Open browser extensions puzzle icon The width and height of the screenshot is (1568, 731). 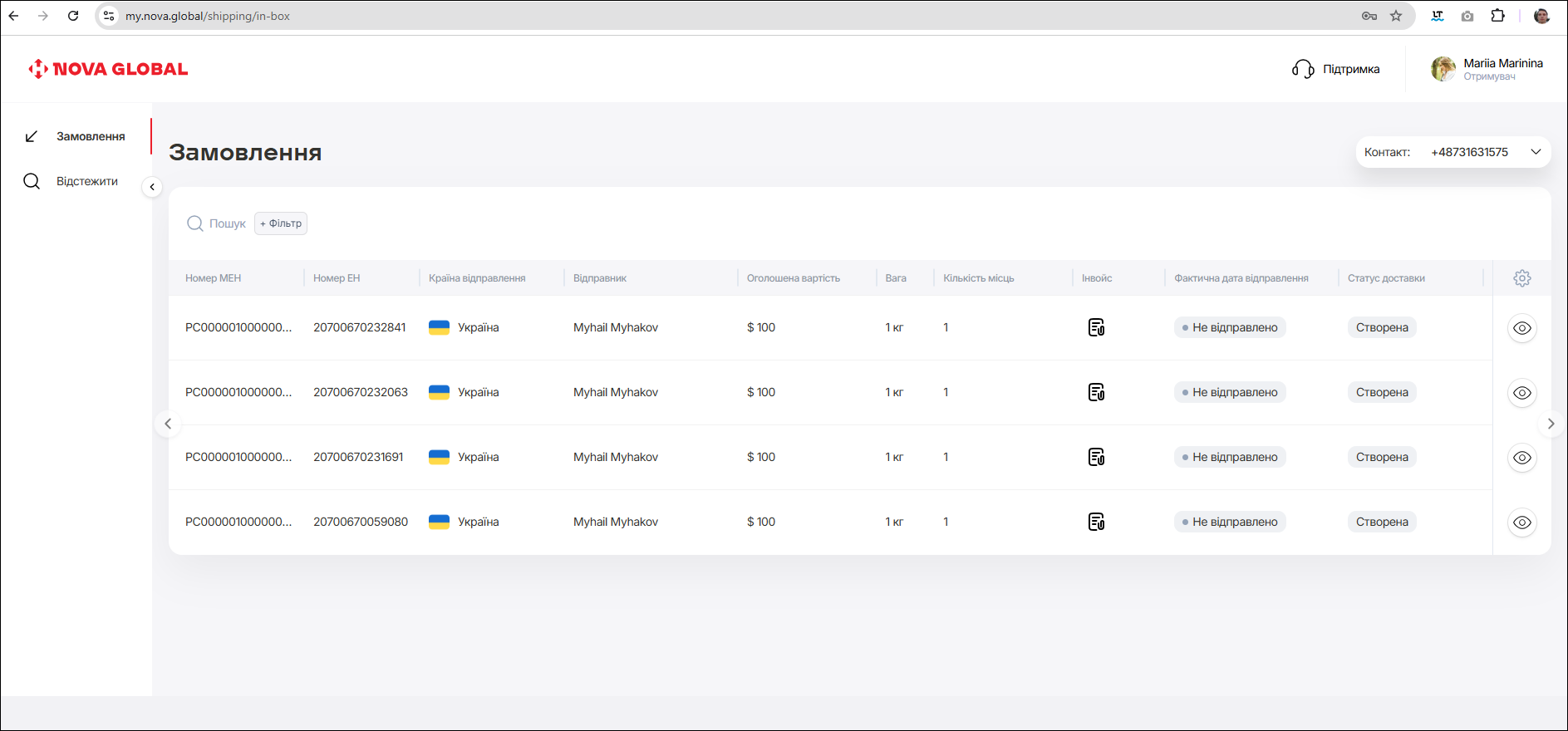click(x=1497, y=16)
